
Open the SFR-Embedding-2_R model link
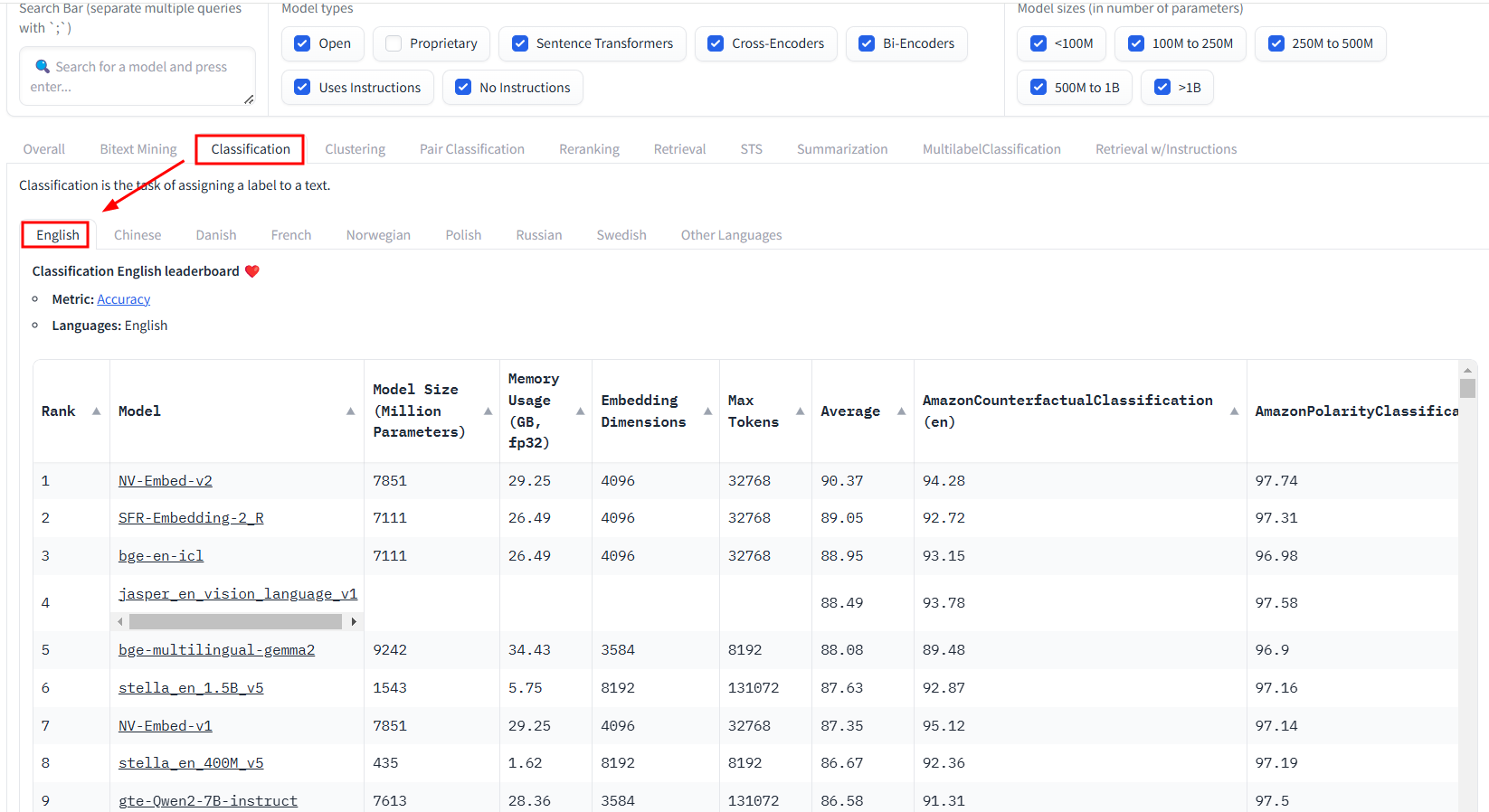[x=191, y=518]
